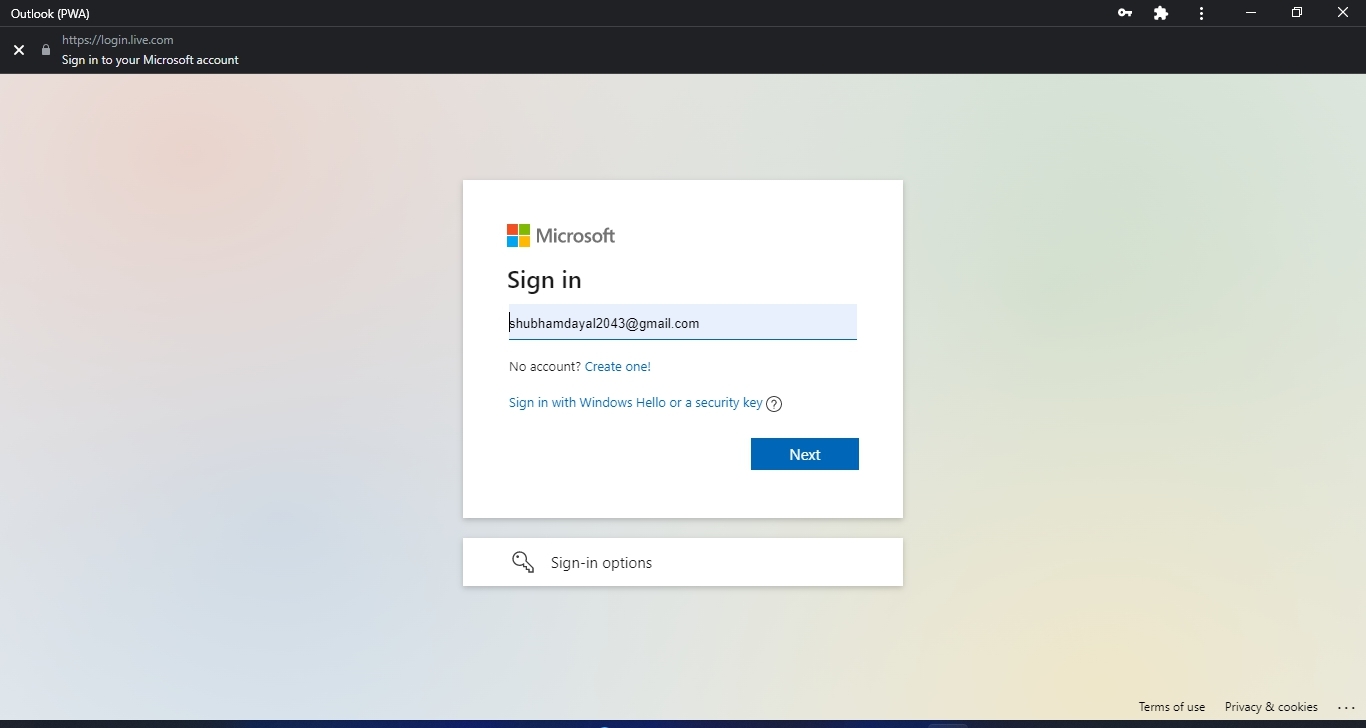Close the Outlook PWA window
The height and width of the screenshot is (728, 1366).
pos(1343,13)
